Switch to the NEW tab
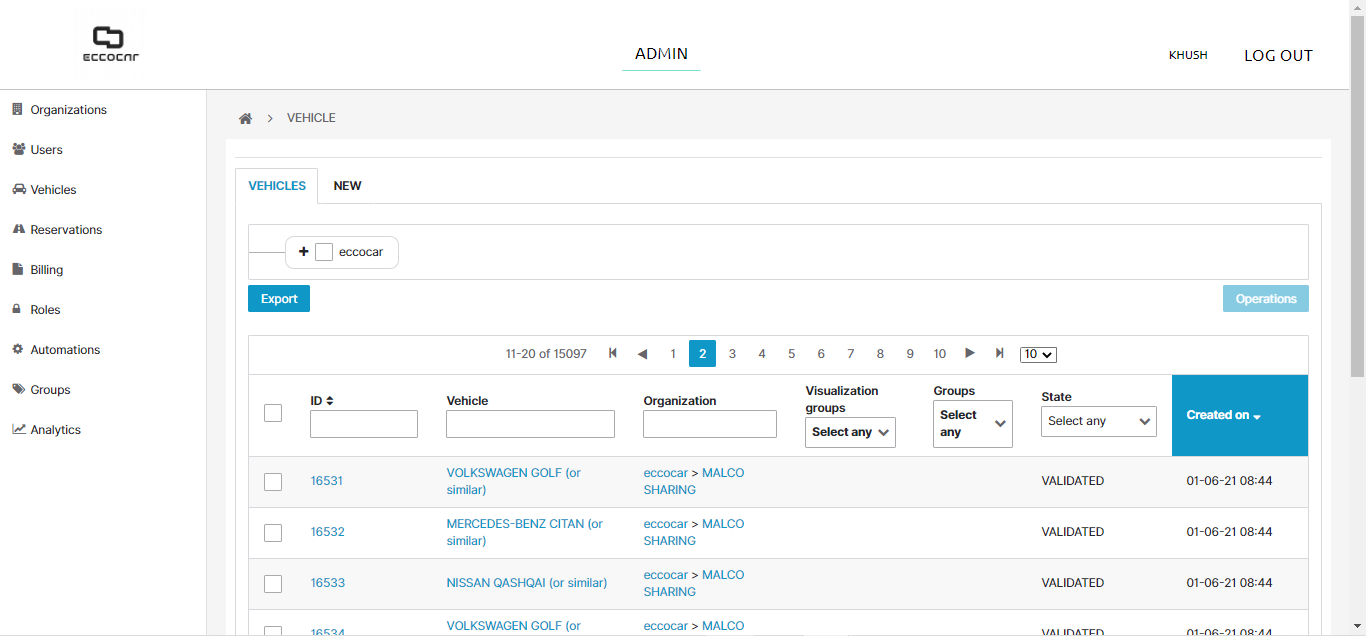The width and height of the screenshot is (1366, 636). click(347, 186)
